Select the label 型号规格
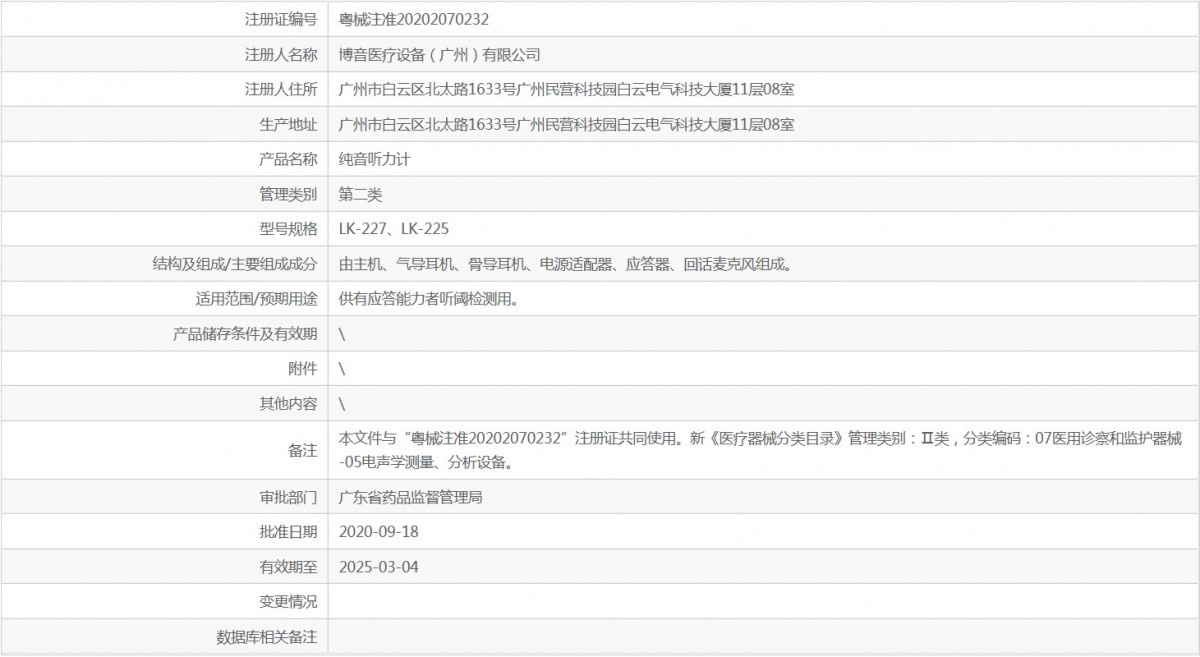Image resolution: width=1200 pixels, height=657 pixels. pos(288,229)
